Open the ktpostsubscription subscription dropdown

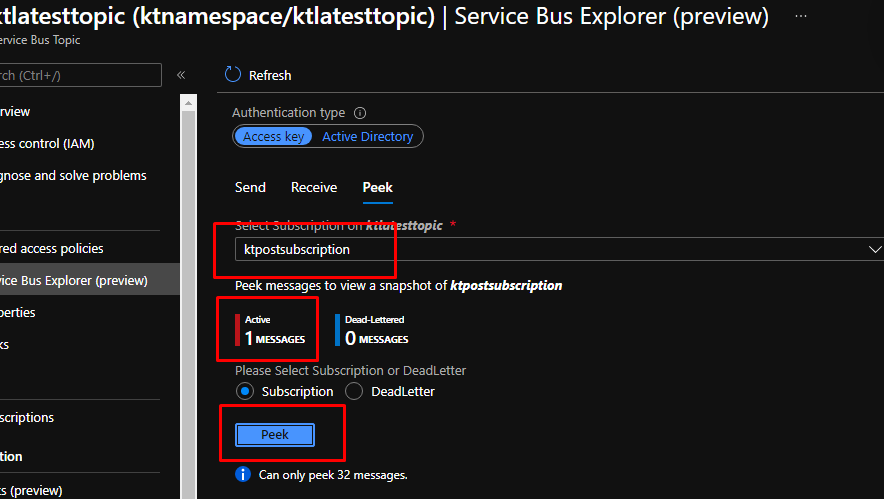pos(550,249)
